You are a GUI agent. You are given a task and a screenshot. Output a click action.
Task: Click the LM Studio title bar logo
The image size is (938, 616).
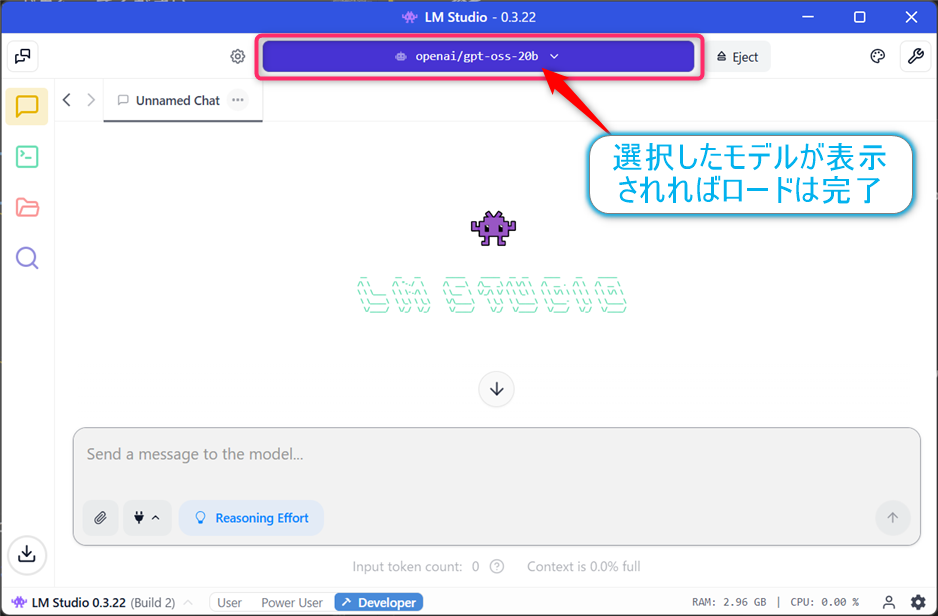(x=409, y=17)
